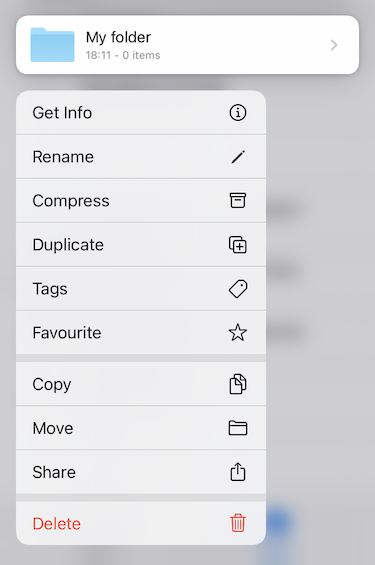Click the Favourite star icon
The height and width of the screenshot is (565, 375).
(238, 332)
